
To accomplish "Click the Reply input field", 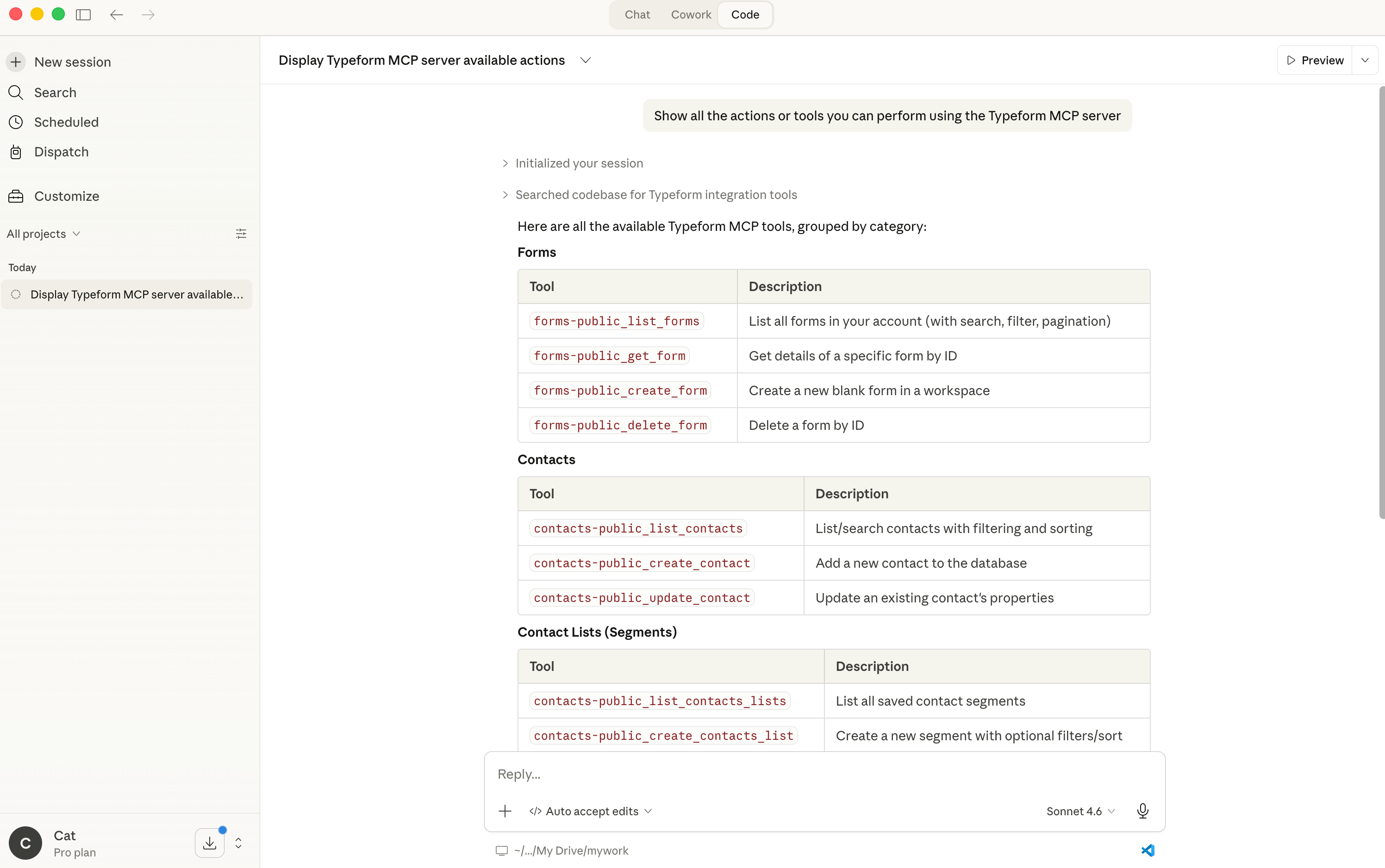I will [x=824, y=774].
